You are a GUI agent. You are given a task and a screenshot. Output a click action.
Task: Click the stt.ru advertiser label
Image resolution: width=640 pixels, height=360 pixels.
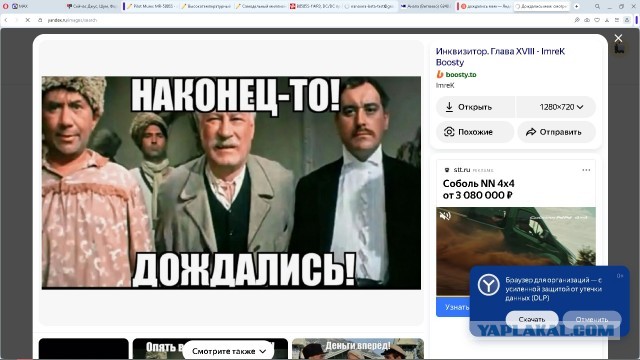[x=462, y=170]
